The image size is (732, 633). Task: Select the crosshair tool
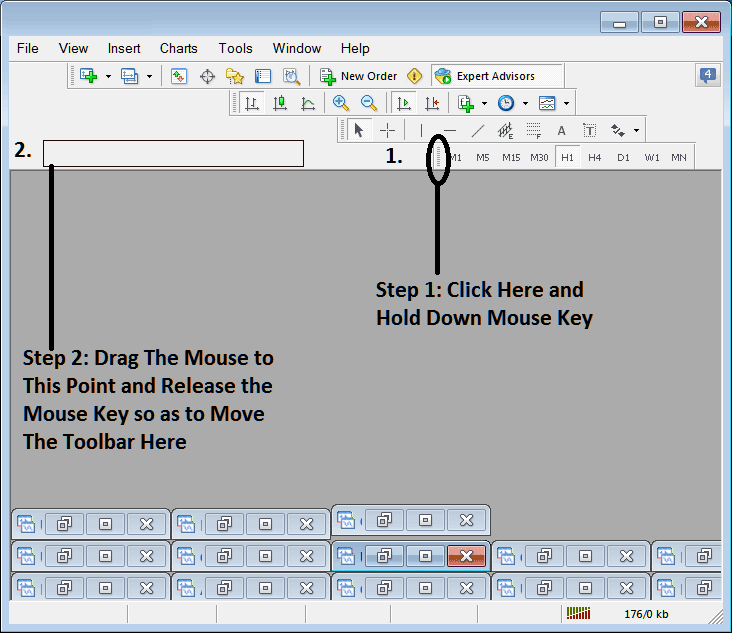387,130
